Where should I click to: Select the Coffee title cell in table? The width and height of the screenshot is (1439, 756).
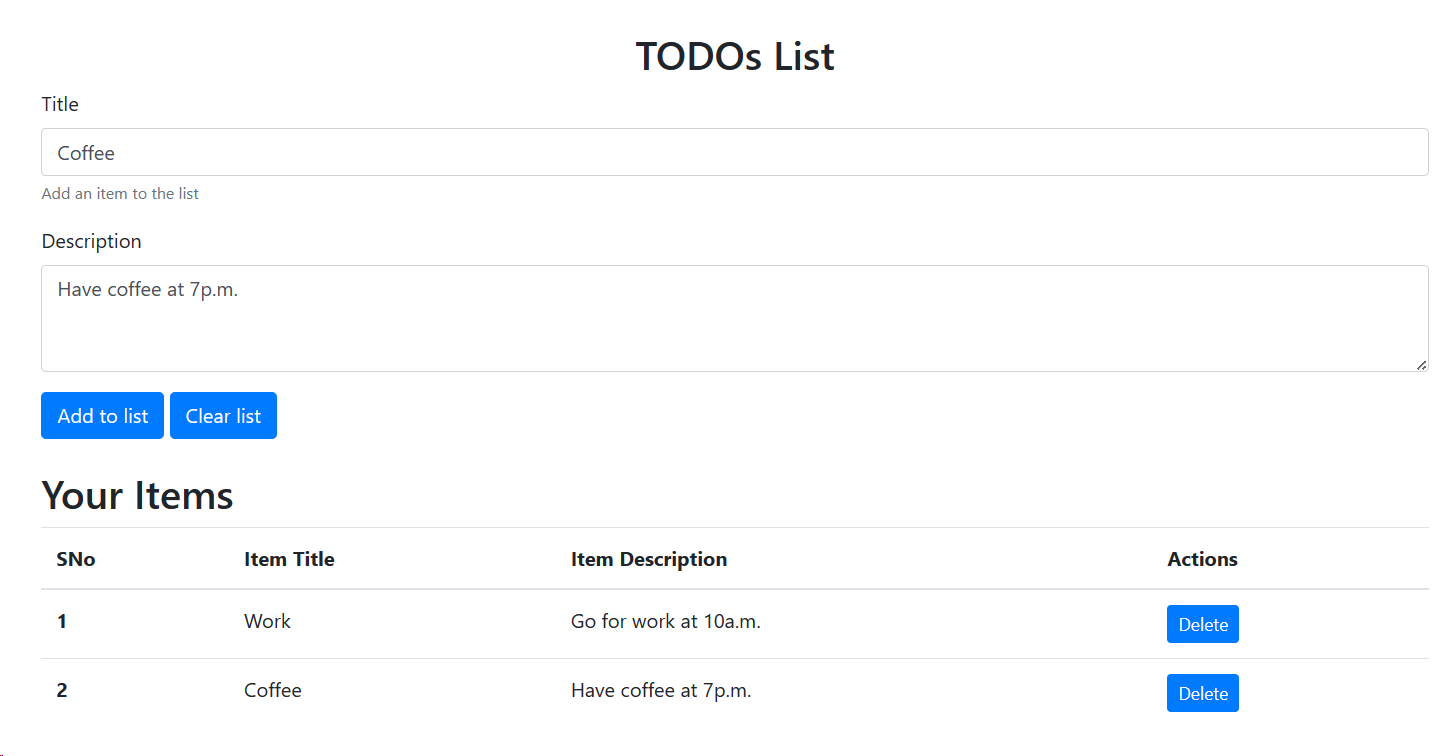pos(273,690)
